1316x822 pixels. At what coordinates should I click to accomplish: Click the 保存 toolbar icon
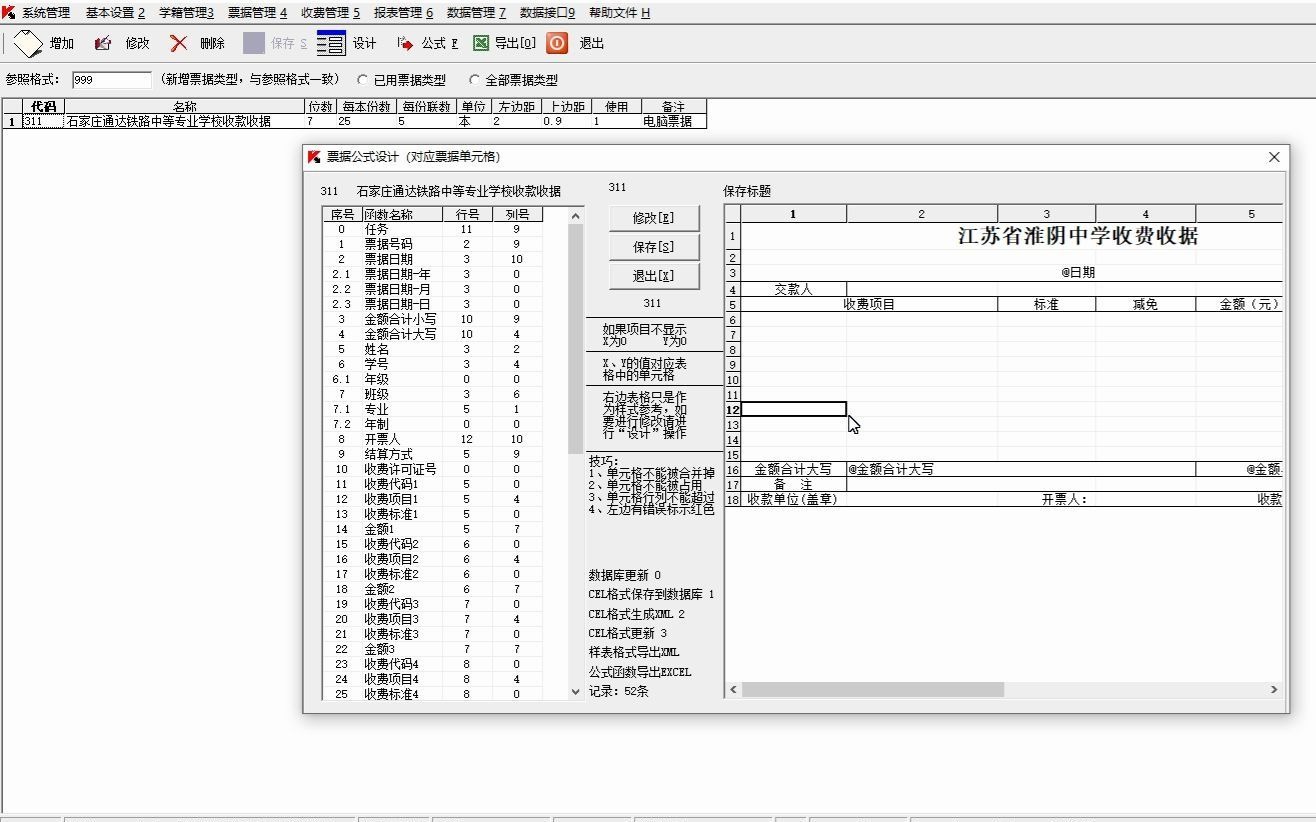tap(254, 43)
